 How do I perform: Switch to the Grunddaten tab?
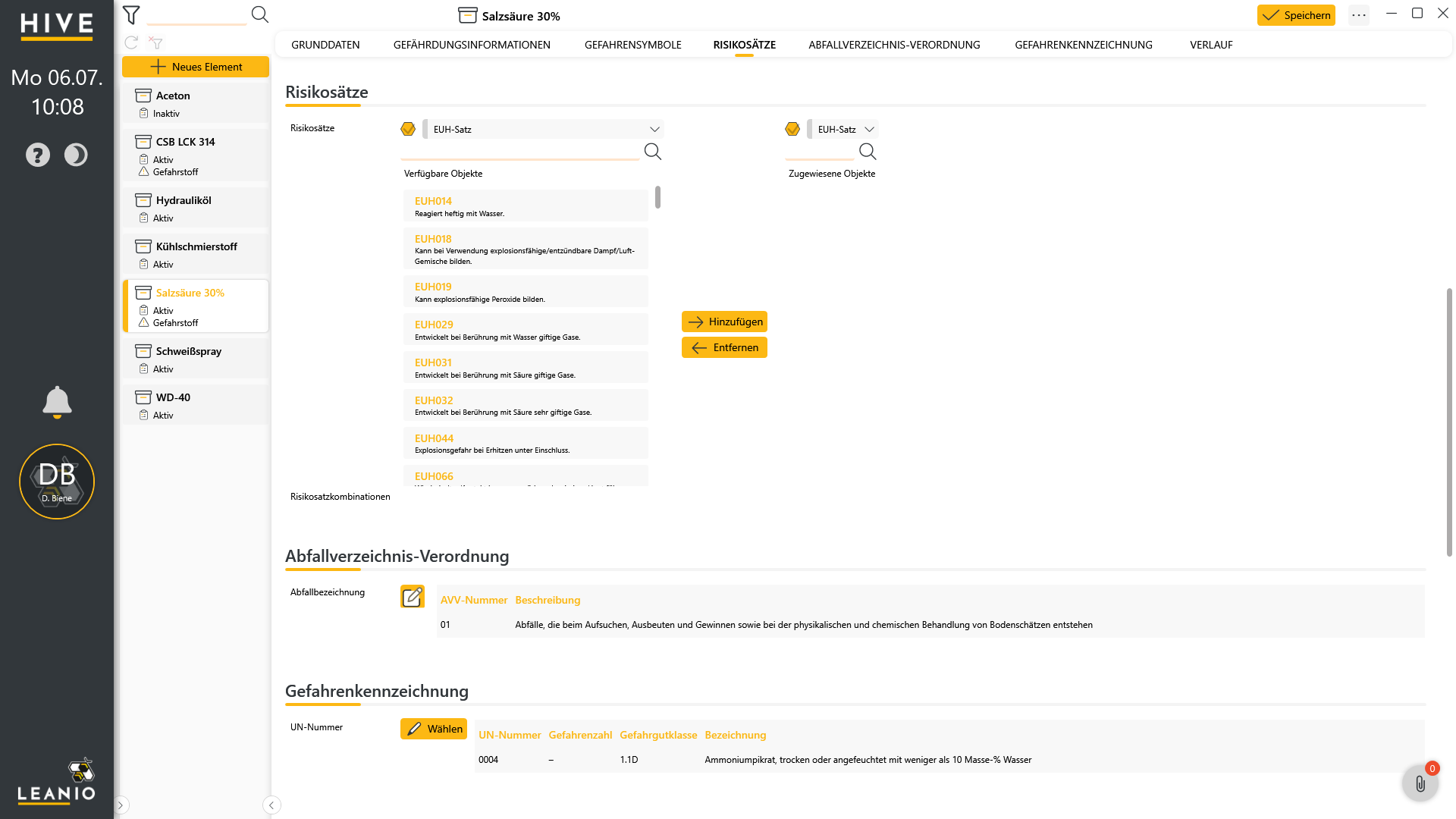click(x=325, y=45)
